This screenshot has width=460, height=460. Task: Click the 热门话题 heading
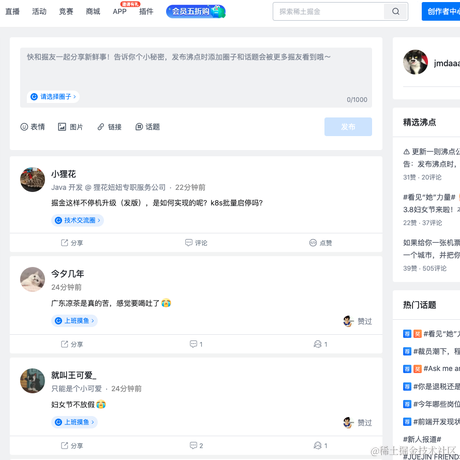coord(419,305)
